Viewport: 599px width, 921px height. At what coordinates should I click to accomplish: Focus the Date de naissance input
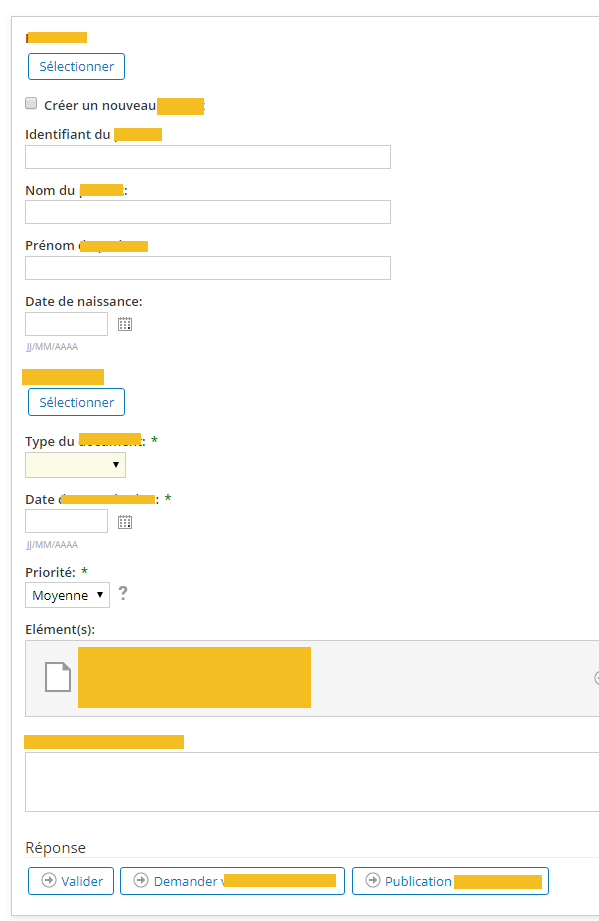[x=66, y=324]
